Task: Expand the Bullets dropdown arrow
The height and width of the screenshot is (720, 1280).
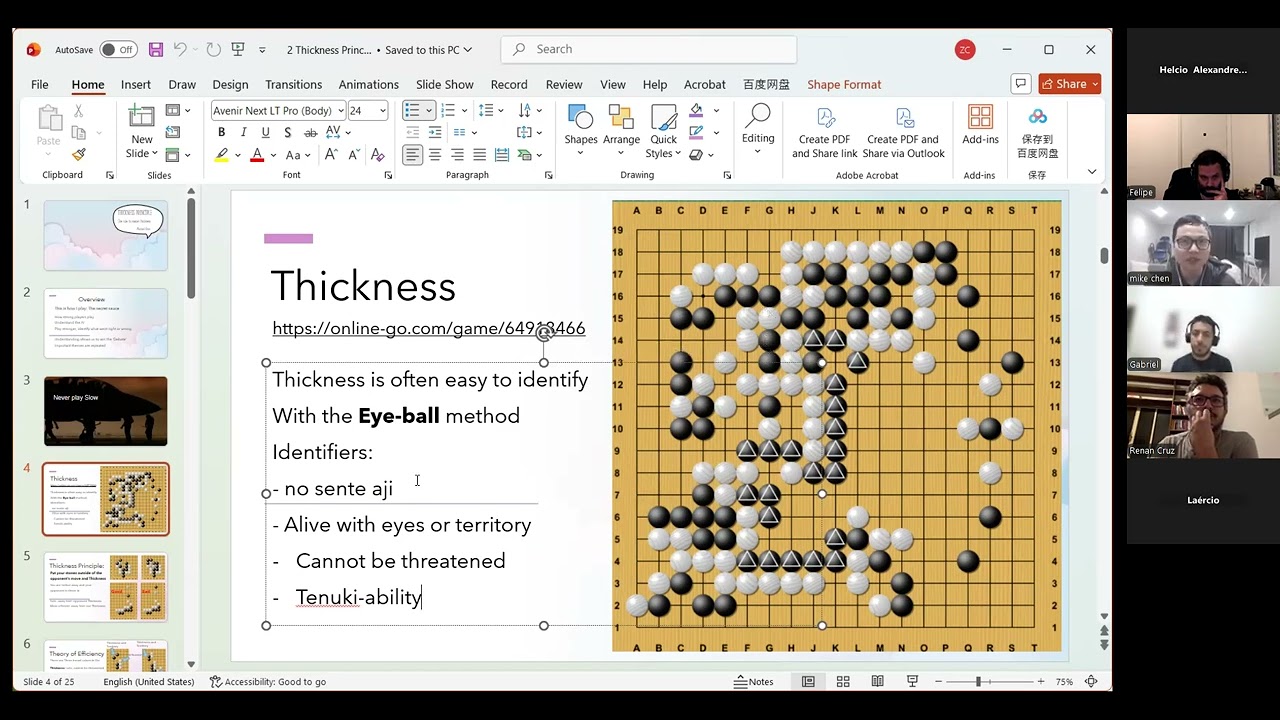Action: pyautogui.click(x=429, y=110)
